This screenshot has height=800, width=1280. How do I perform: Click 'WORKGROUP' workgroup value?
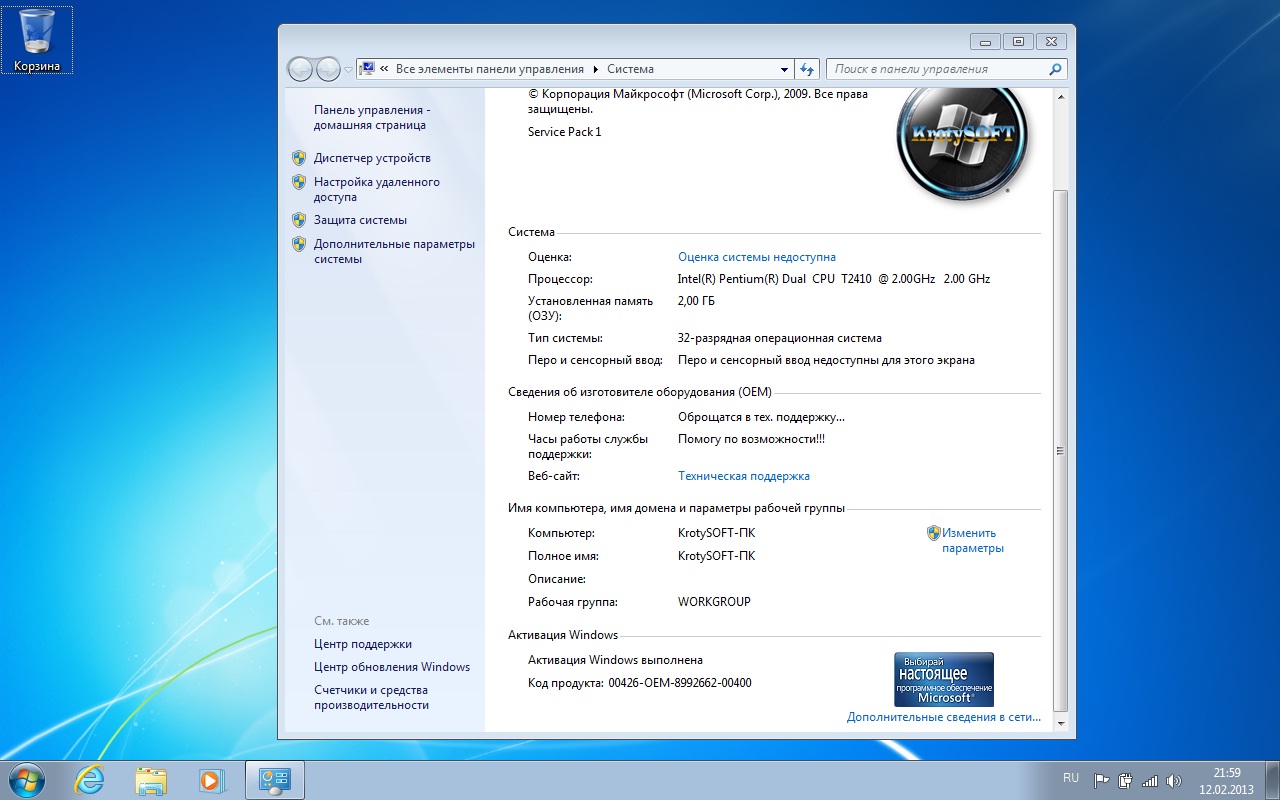pos(714,602)
